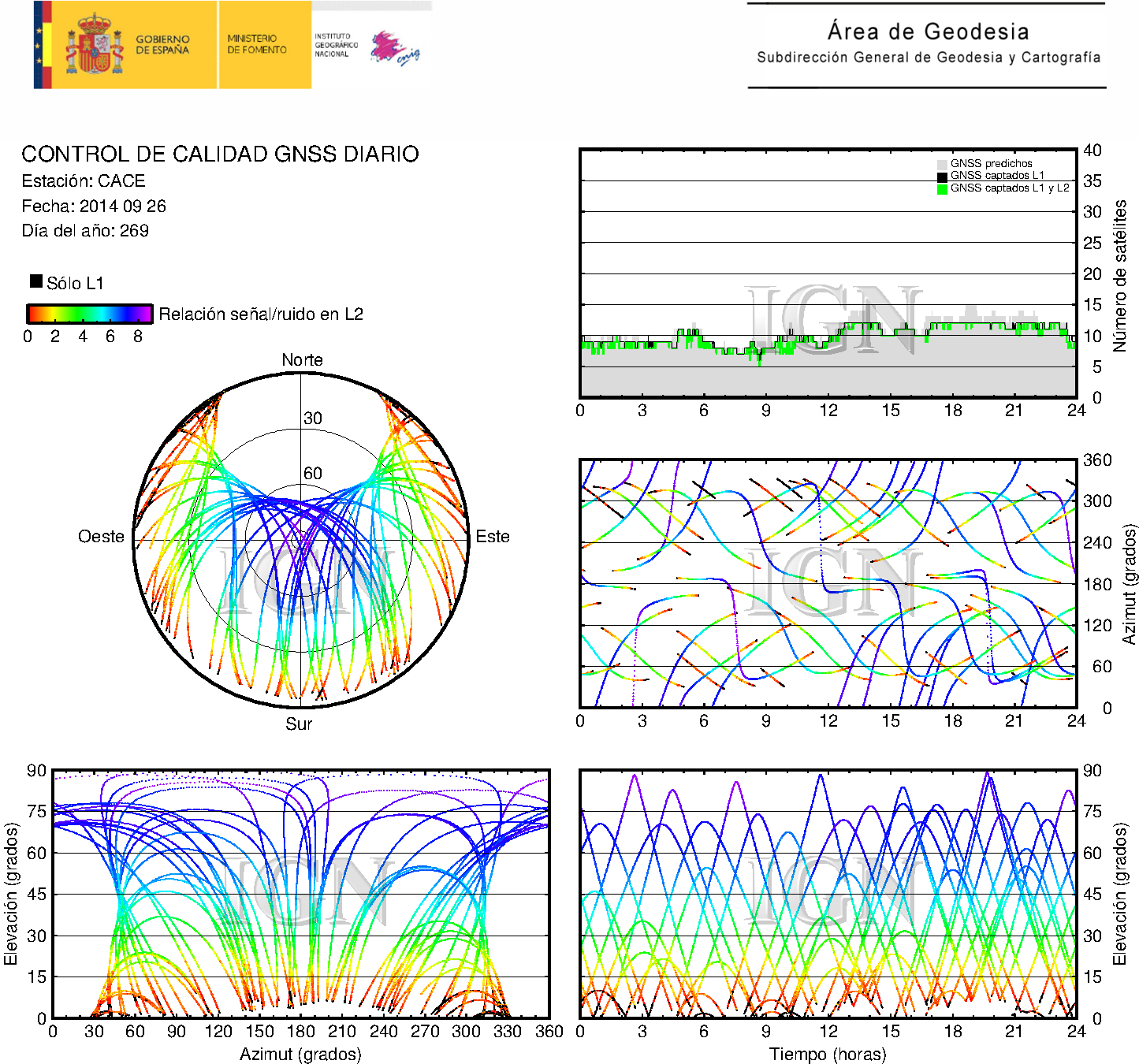Click the black Sólo L1 legend square
Viewport: 1139px width, 1064px height.
pos(36,281)
